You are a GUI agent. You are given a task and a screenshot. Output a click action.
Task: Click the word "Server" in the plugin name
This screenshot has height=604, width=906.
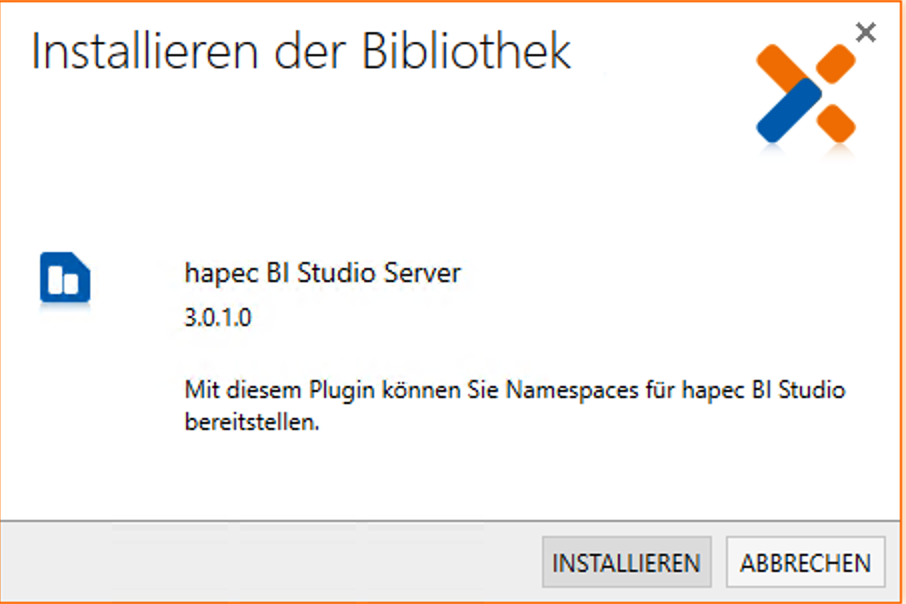click(426, 273)
